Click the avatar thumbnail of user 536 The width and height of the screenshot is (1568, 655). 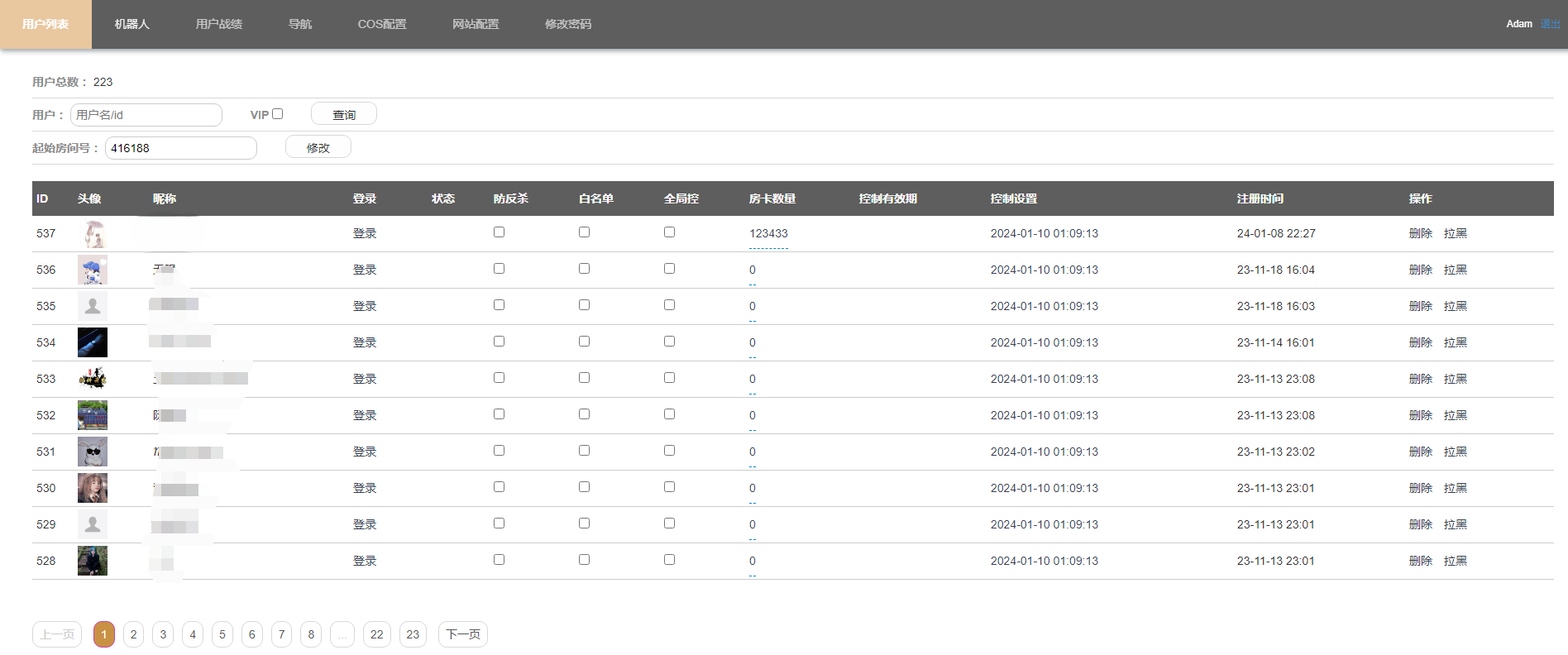tap(93, 270)
